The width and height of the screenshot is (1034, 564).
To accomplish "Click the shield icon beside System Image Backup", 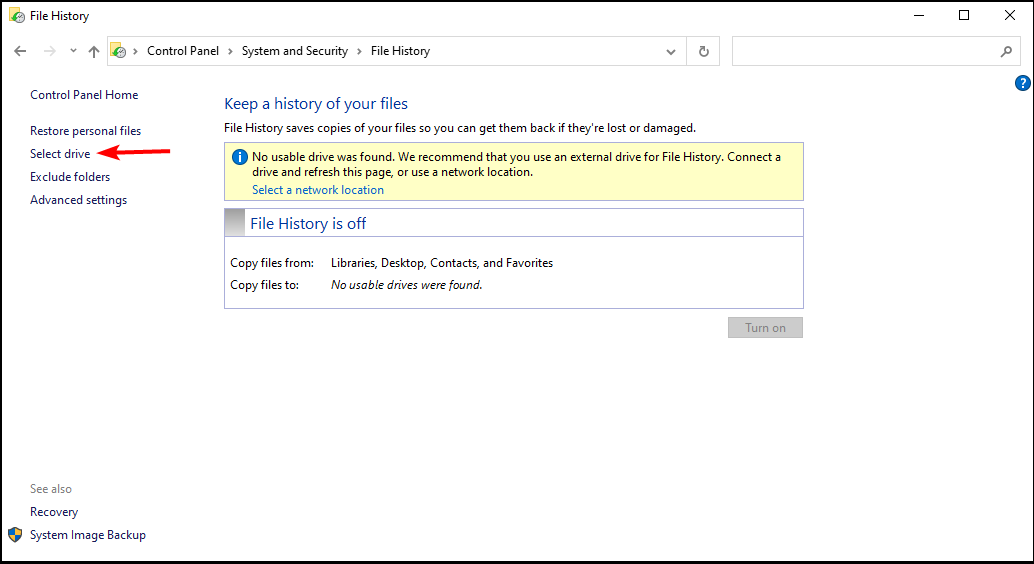I will [x=15, y=535].
